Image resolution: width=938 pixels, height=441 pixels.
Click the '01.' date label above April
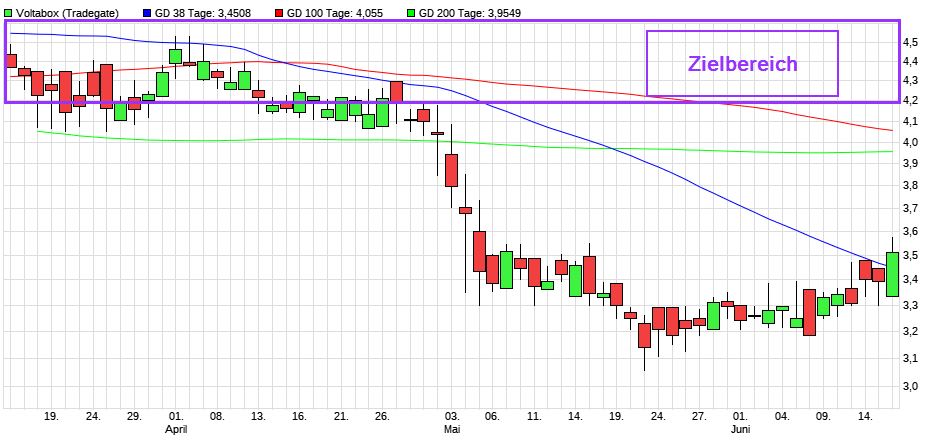[176, 416]
